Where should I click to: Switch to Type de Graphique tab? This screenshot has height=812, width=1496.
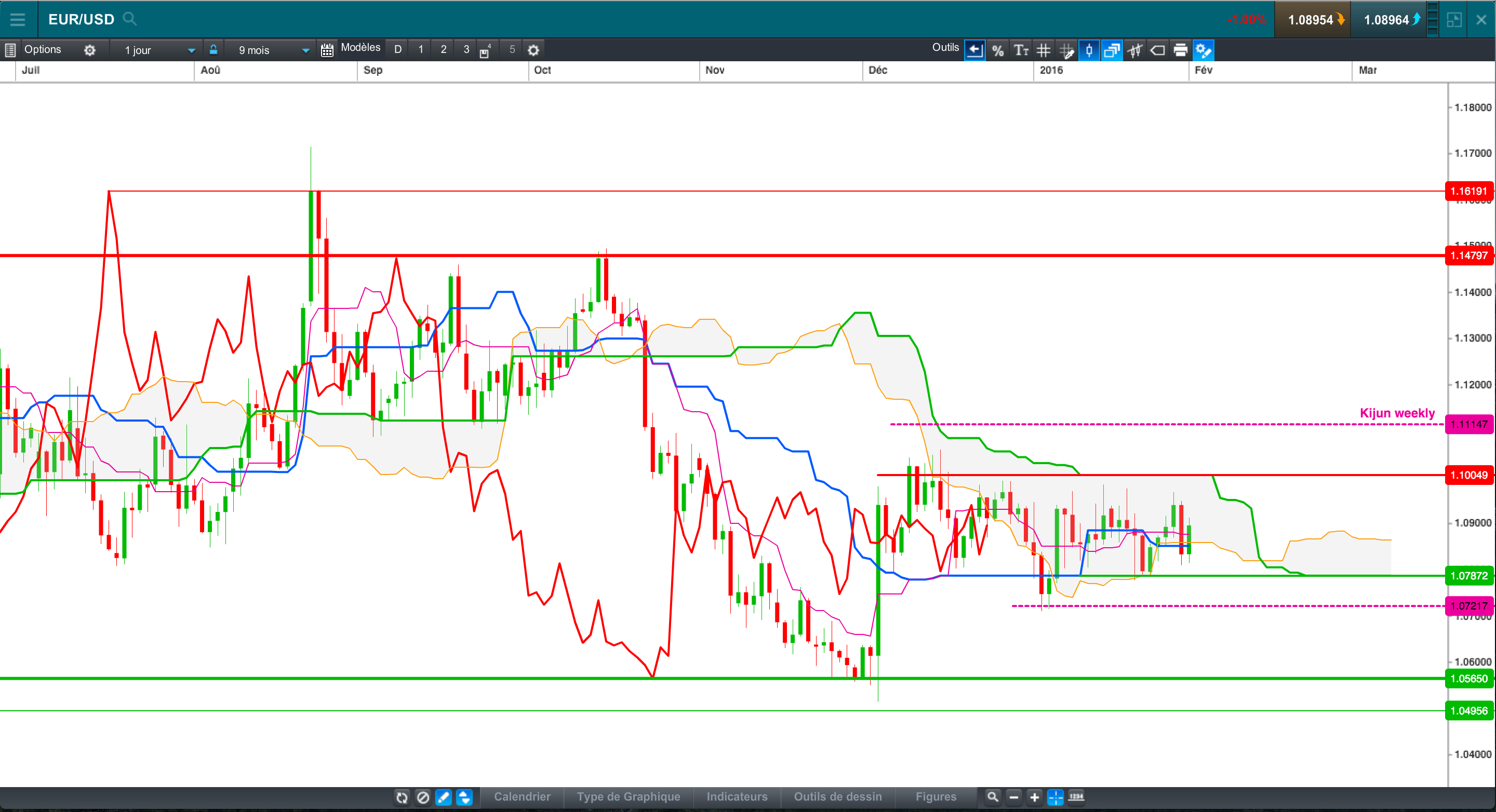tap(628, 796)
